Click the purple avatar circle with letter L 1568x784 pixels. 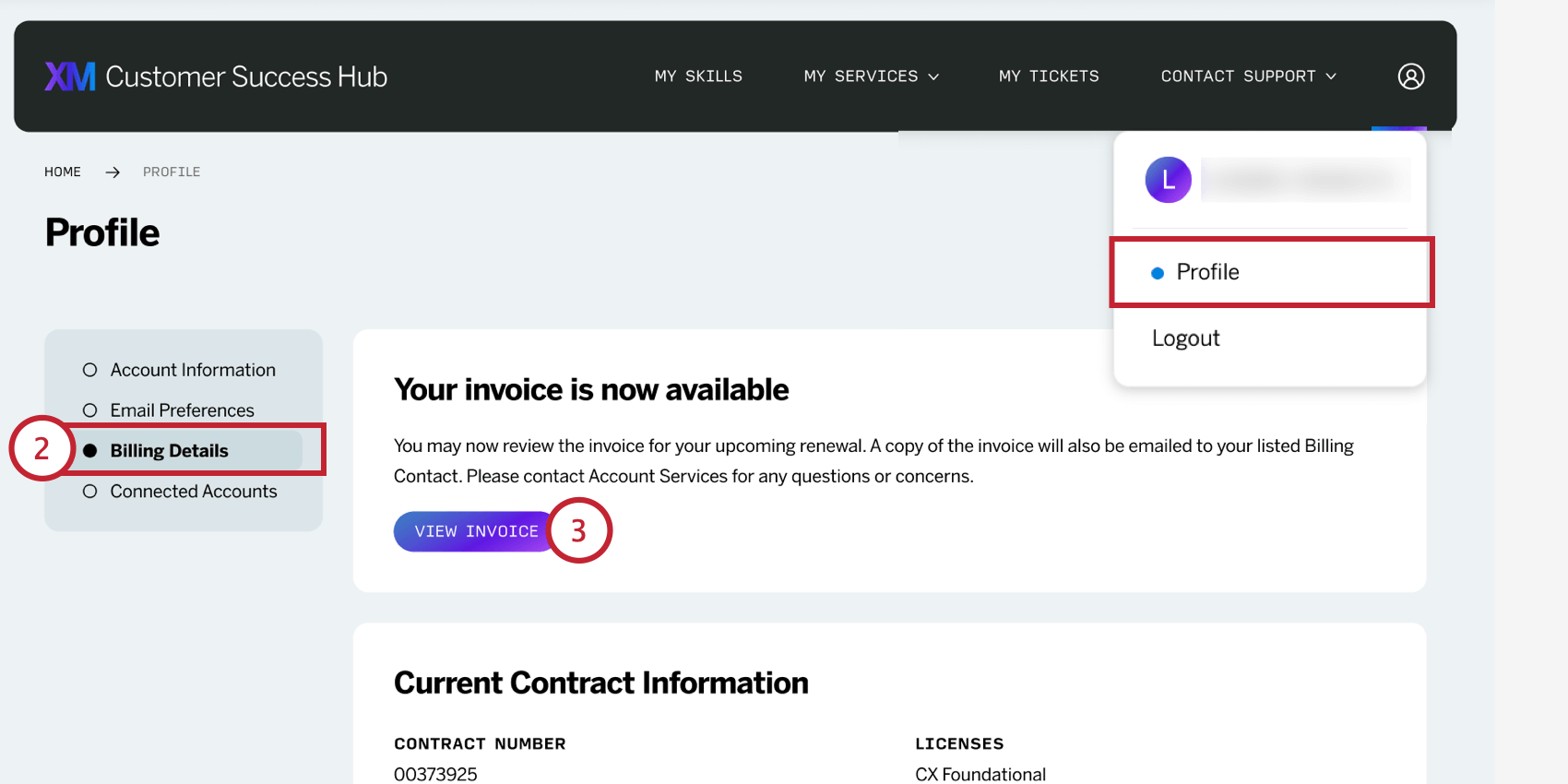(1168, 180)
